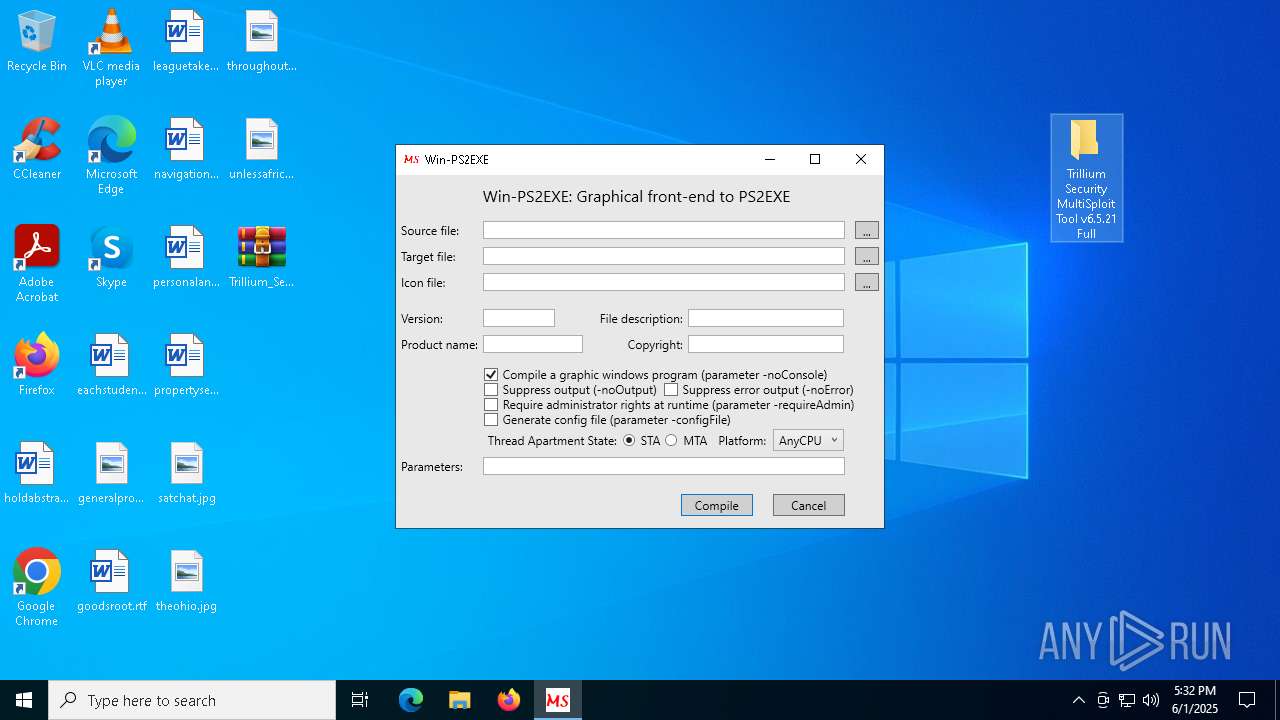Image resolution: width=1280 pixels, height=720 pixels.
Task: Launch VLC media player shortcut
Action: tap(111, 48)
